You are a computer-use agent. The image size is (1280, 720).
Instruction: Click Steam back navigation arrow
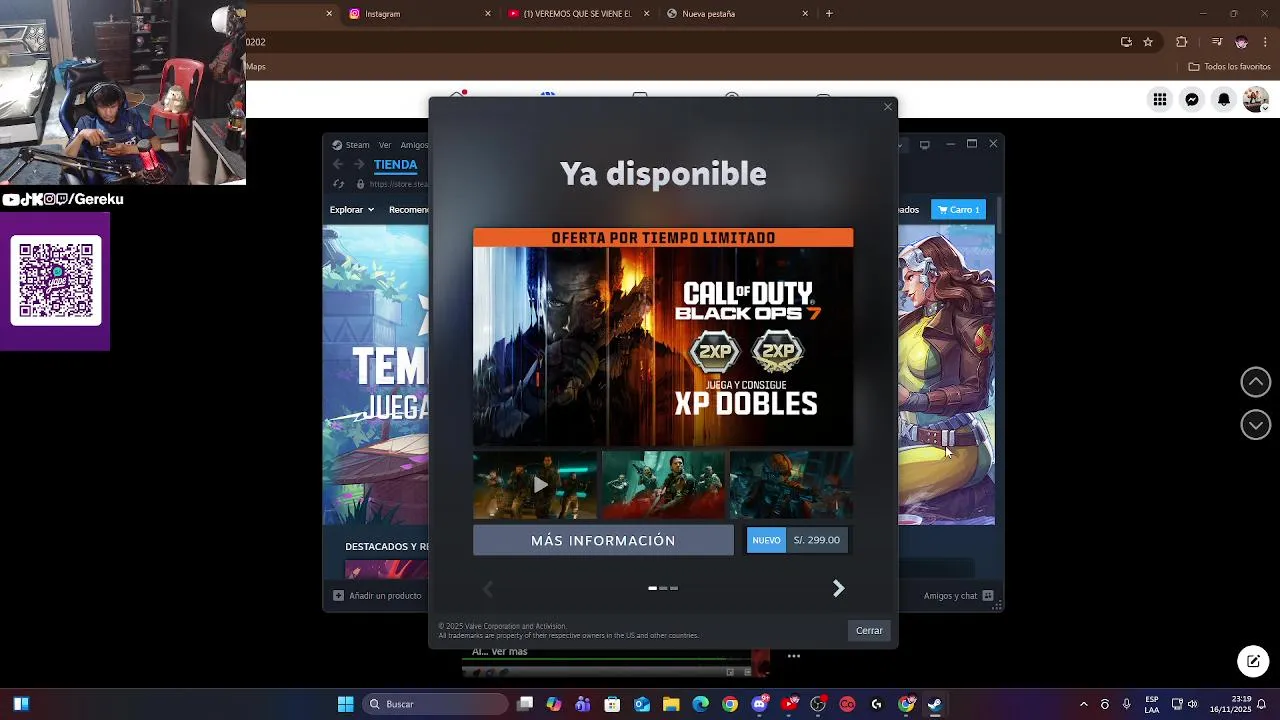pos(337,165)
